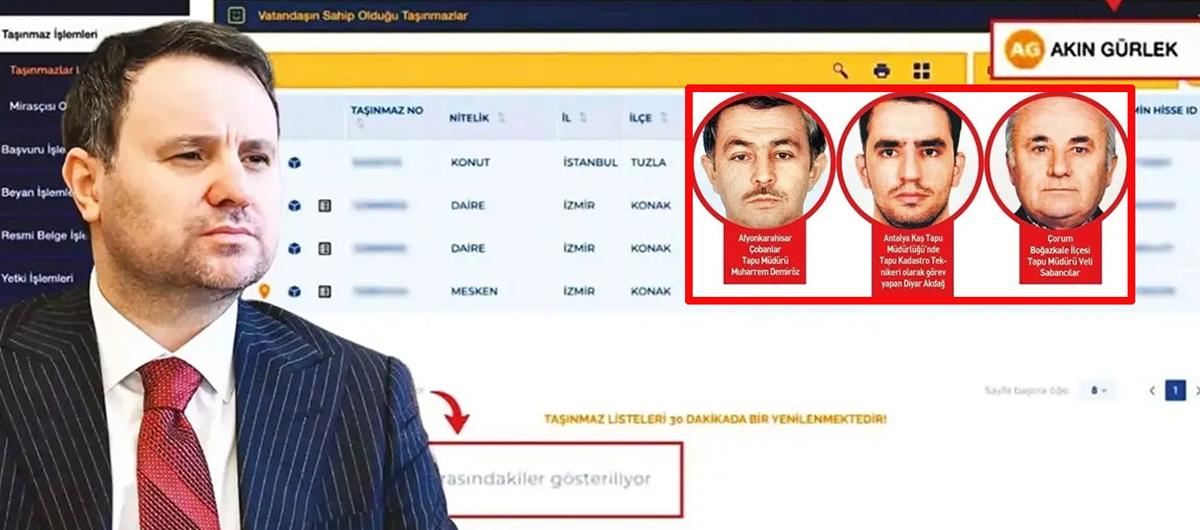Click the cube icon in the MESKEN row
The height and width of the screenshot is (530, 1200).
[x=294, y=291]
